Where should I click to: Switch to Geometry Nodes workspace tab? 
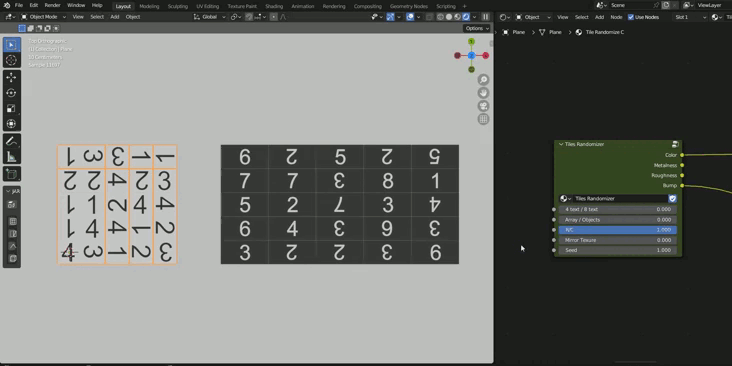[x=408, y=6]
